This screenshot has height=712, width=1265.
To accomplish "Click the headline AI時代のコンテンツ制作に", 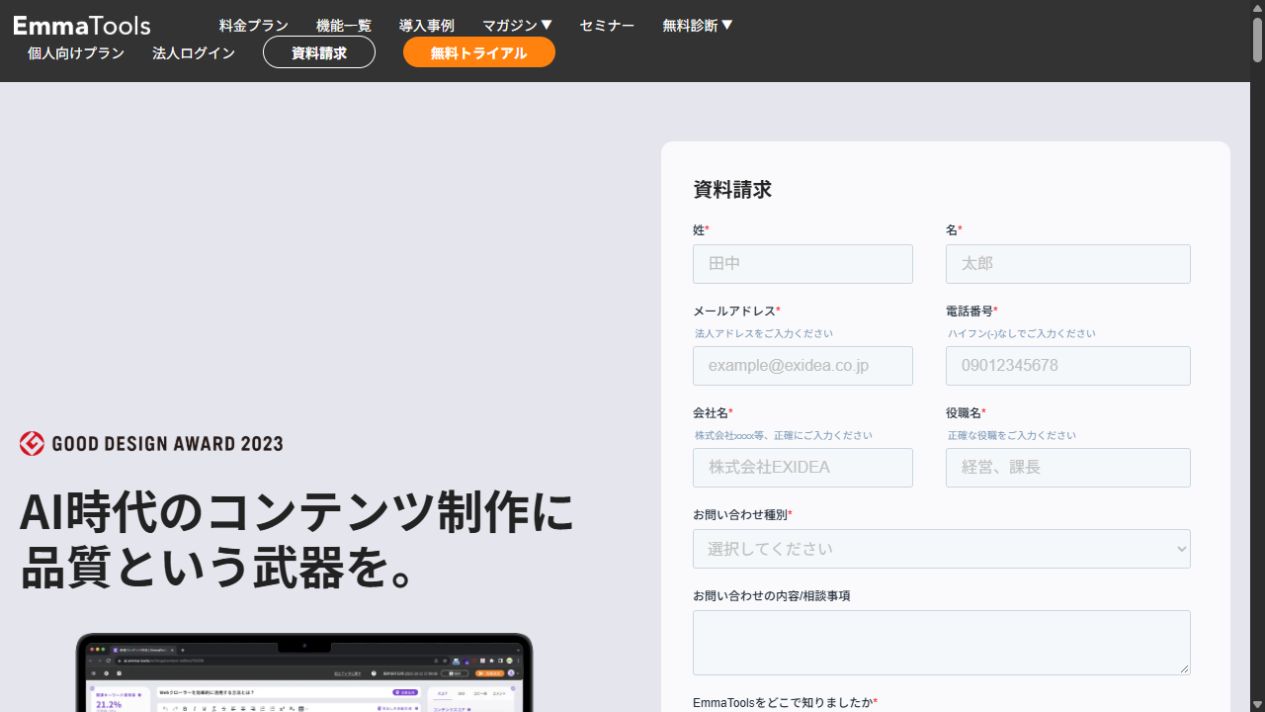I will tap(297, 512).
